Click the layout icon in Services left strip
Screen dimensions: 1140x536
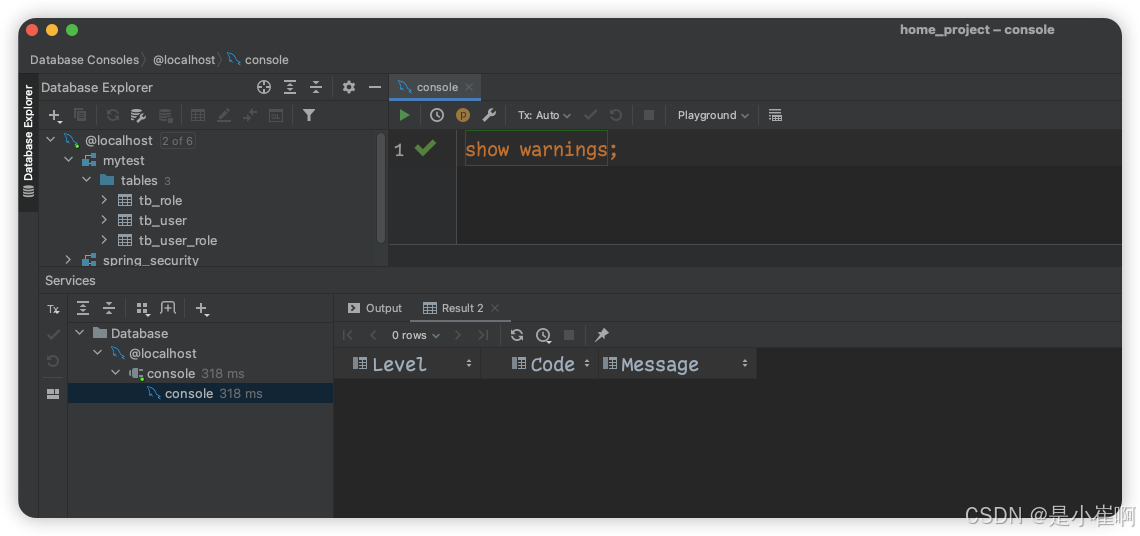click(52, 393)
